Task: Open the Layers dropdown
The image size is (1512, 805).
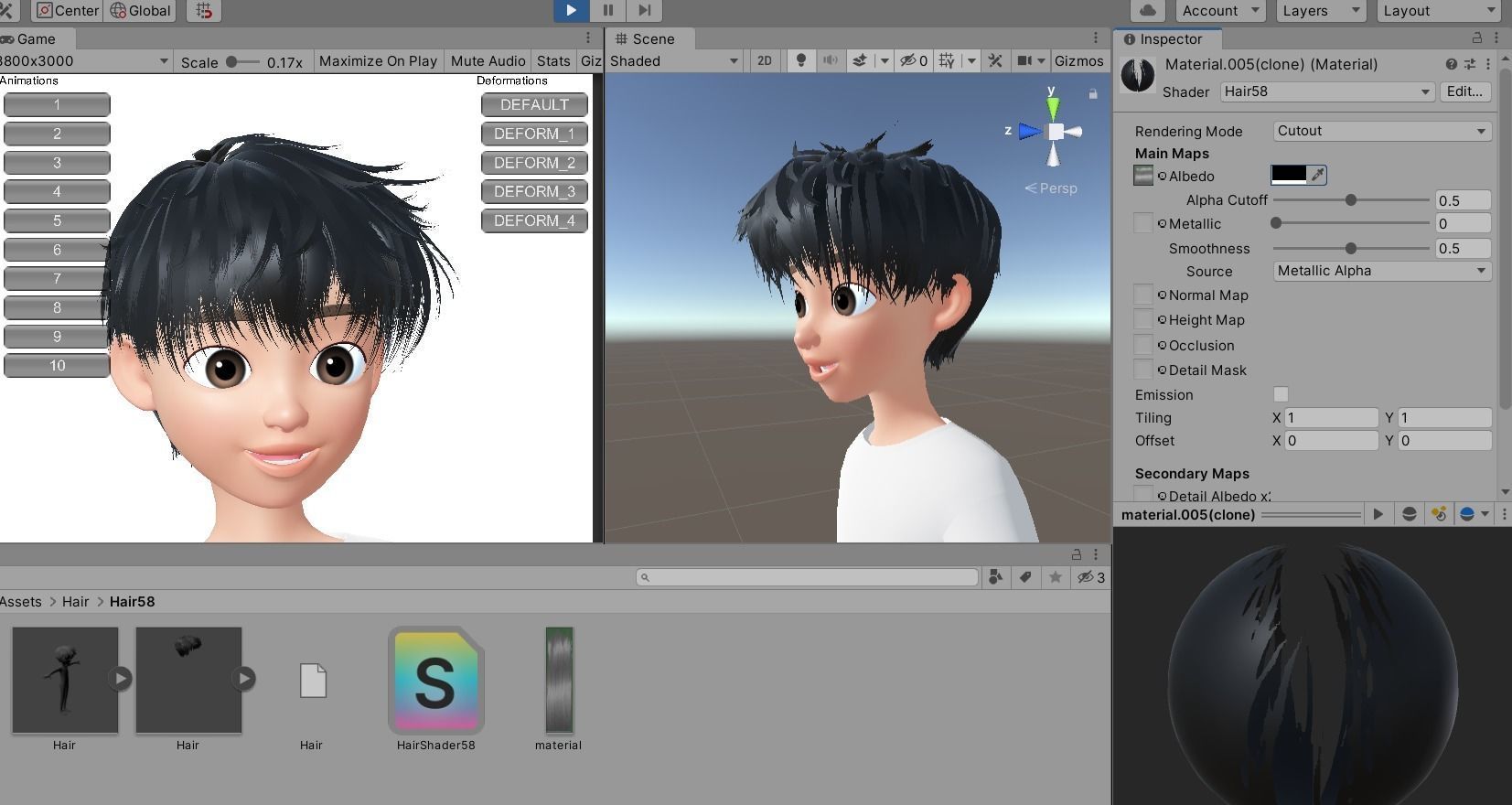Action: pos(1320,10)
